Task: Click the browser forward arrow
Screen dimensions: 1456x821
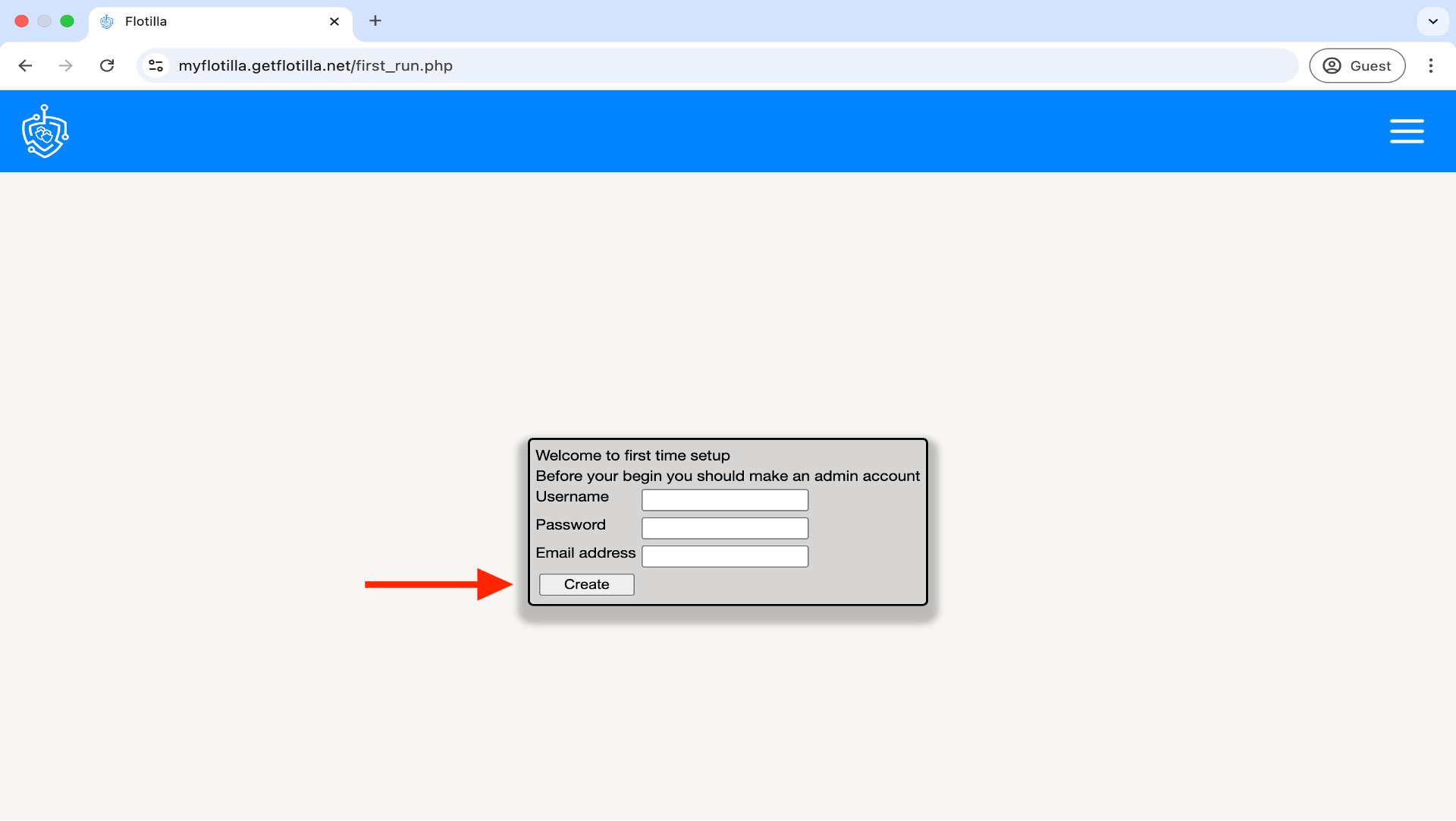Action: (x=66, y=66)
